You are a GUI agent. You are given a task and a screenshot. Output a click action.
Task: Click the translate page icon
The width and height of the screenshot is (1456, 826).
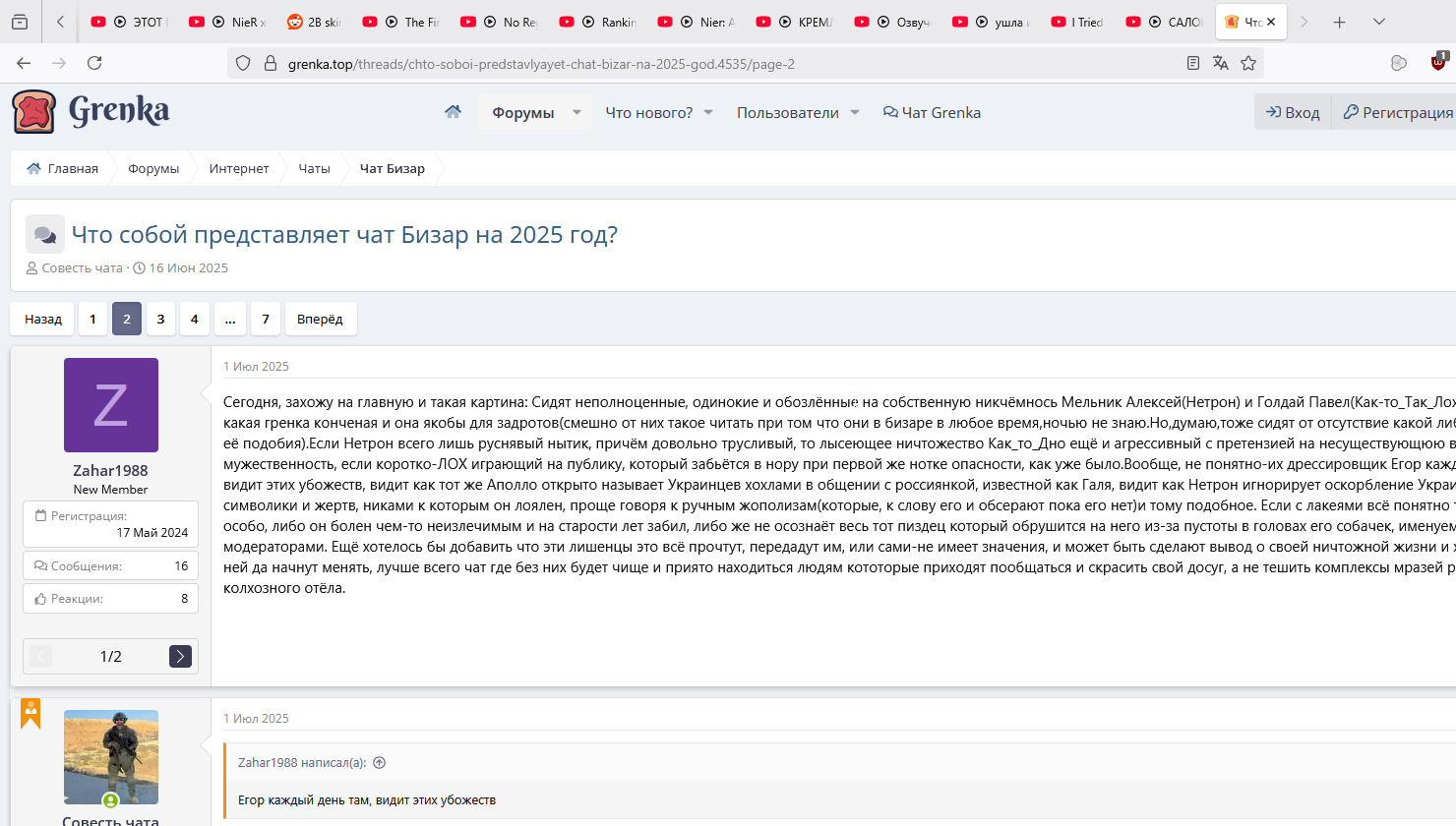pos(1221,63)
